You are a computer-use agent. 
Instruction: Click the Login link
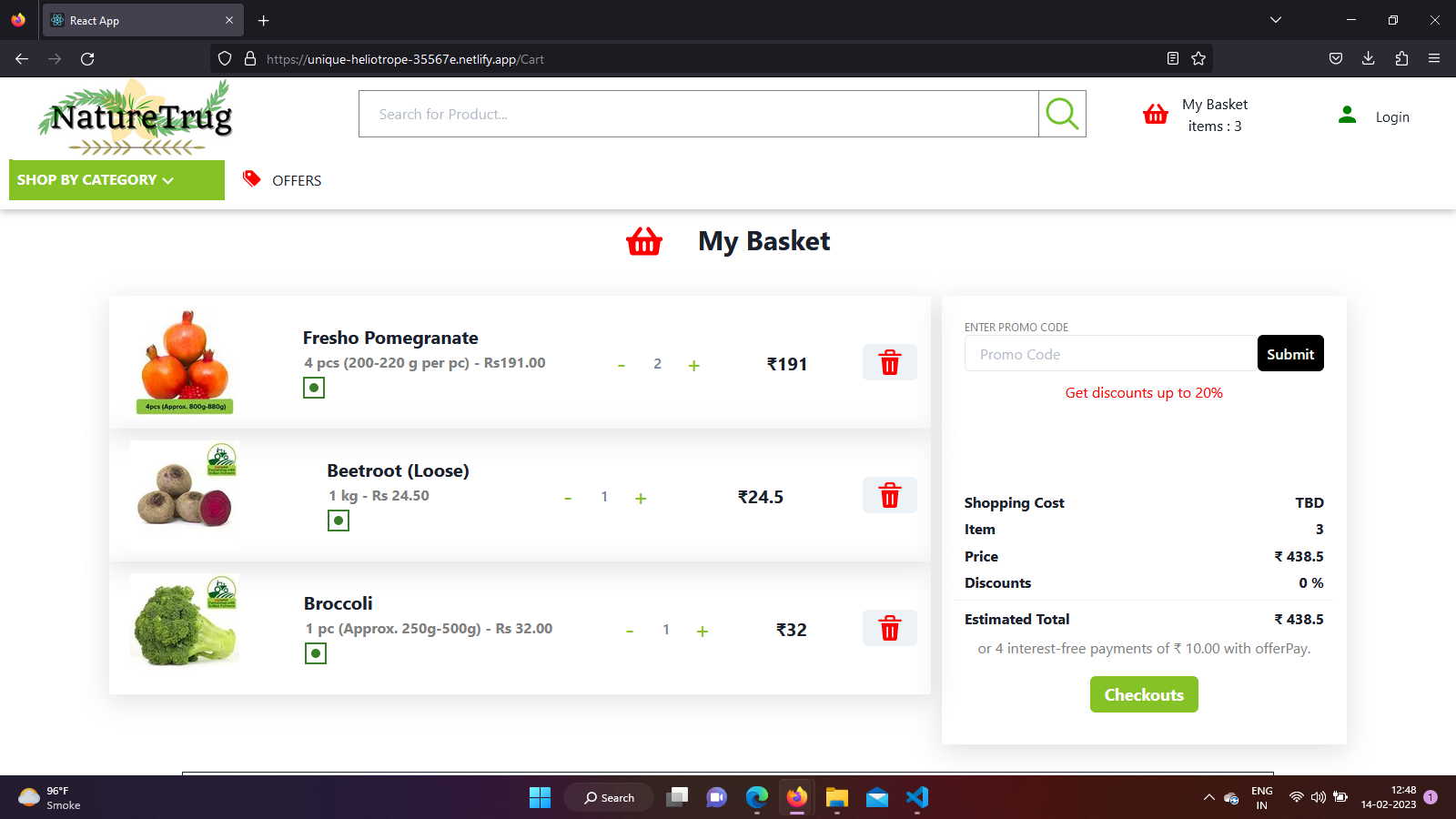click(x=1392, y=116)
